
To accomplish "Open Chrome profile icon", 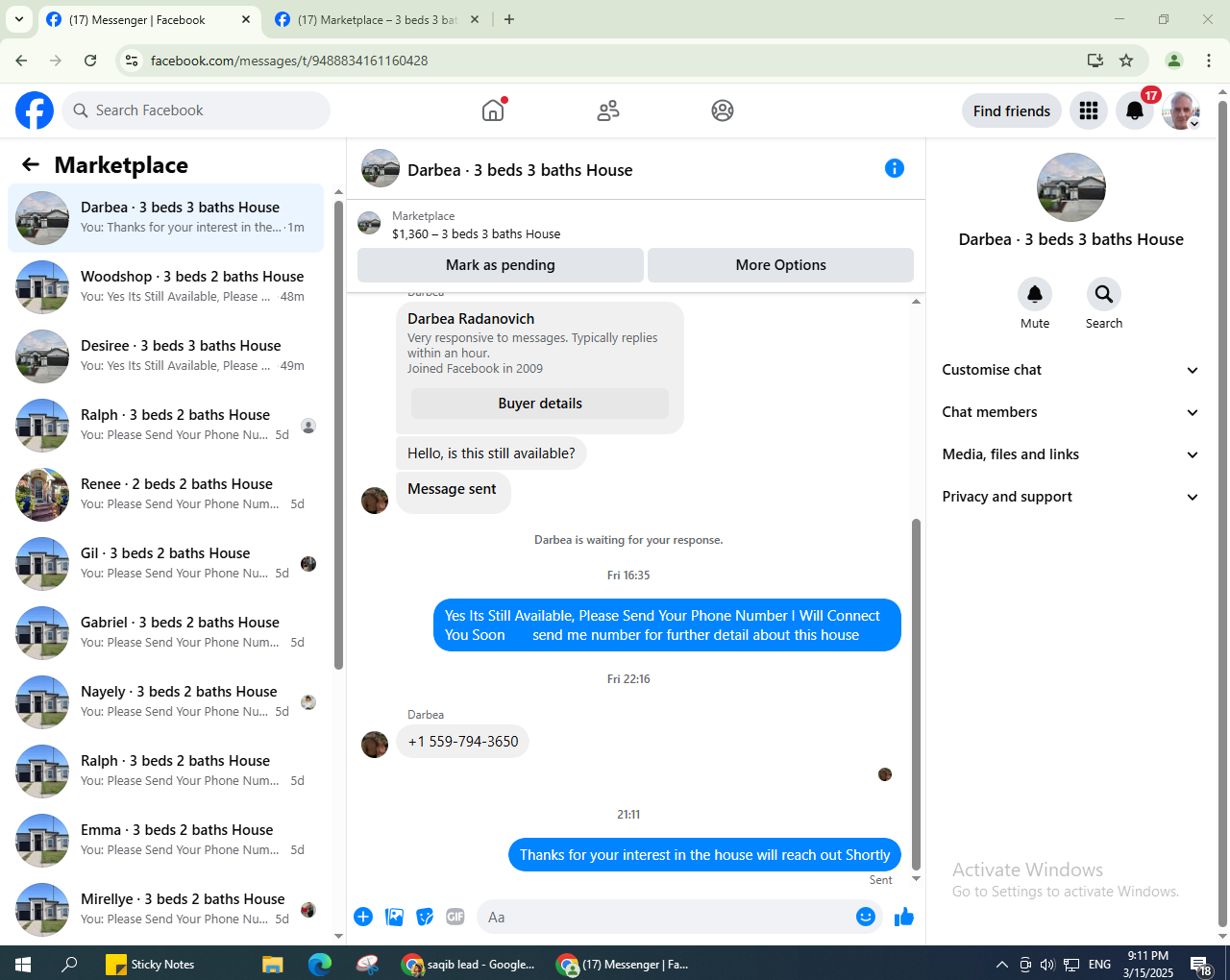I will pyautogui.click(x=1174, y=61).
